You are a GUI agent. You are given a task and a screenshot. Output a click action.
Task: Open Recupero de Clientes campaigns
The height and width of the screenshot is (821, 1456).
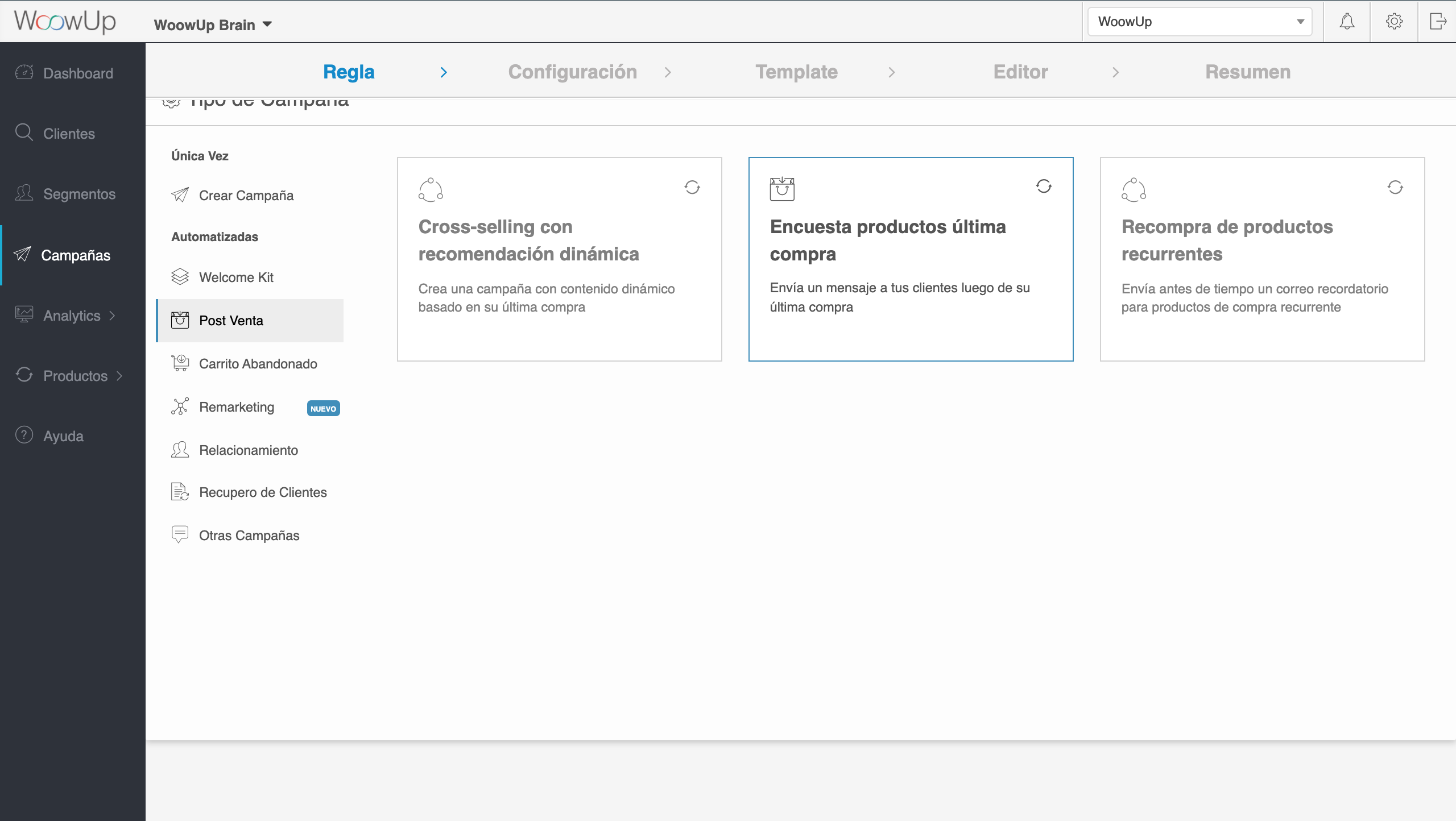click(x=263, y=492)
